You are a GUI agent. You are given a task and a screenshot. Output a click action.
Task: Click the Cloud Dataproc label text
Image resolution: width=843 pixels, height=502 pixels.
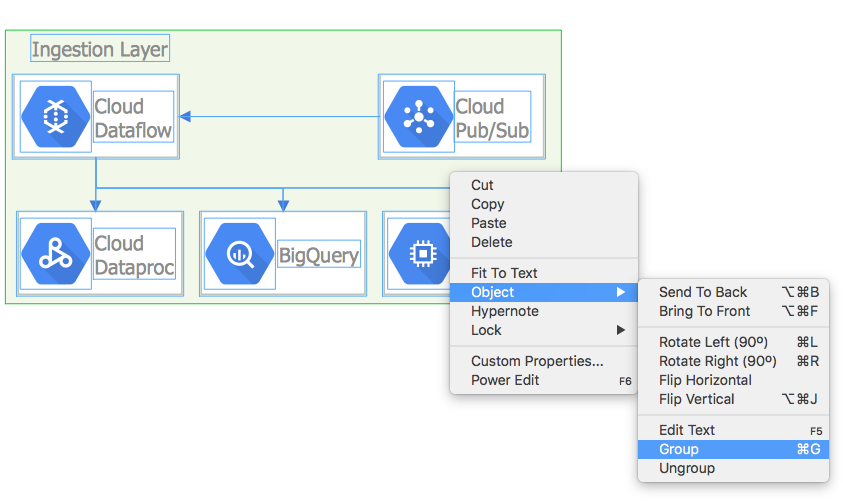click(134, 255)
